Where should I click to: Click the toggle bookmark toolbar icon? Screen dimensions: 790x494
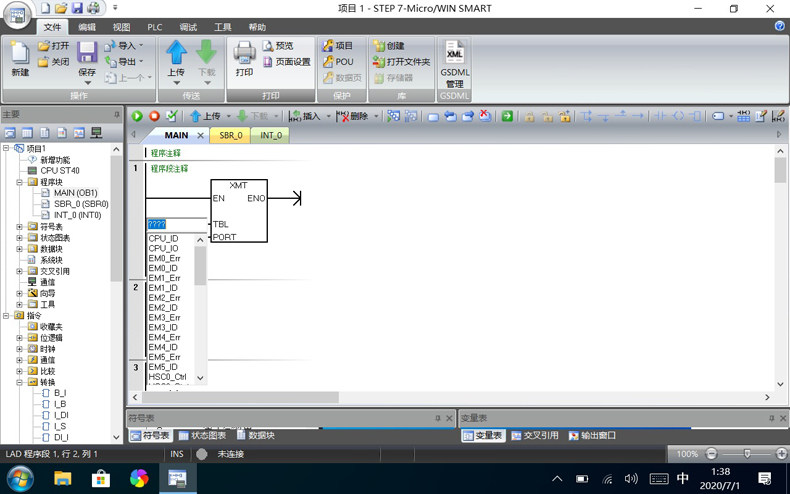(433, 116)
